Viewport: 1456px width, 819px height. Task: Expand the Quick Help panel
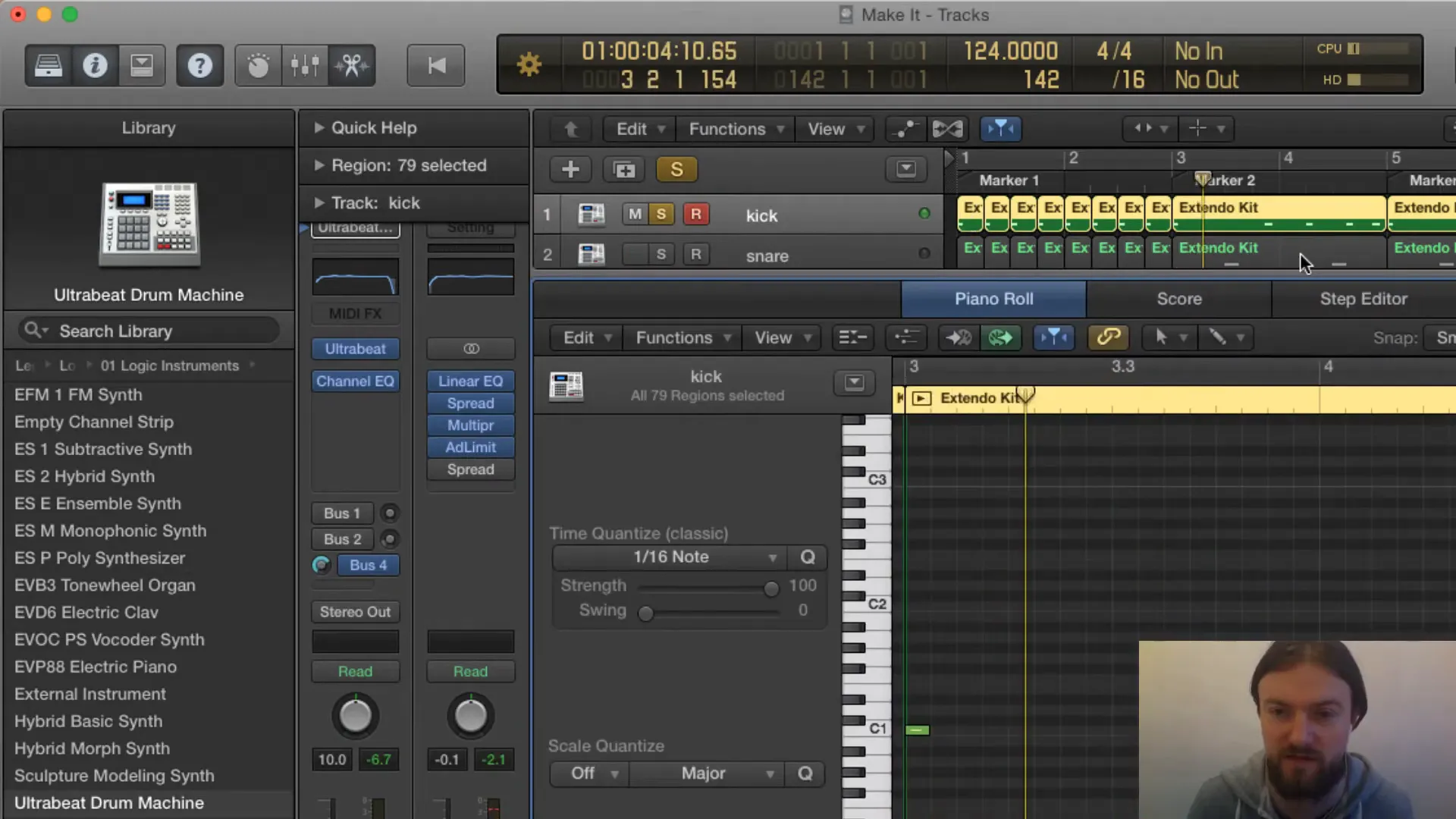tap(318, 128)
